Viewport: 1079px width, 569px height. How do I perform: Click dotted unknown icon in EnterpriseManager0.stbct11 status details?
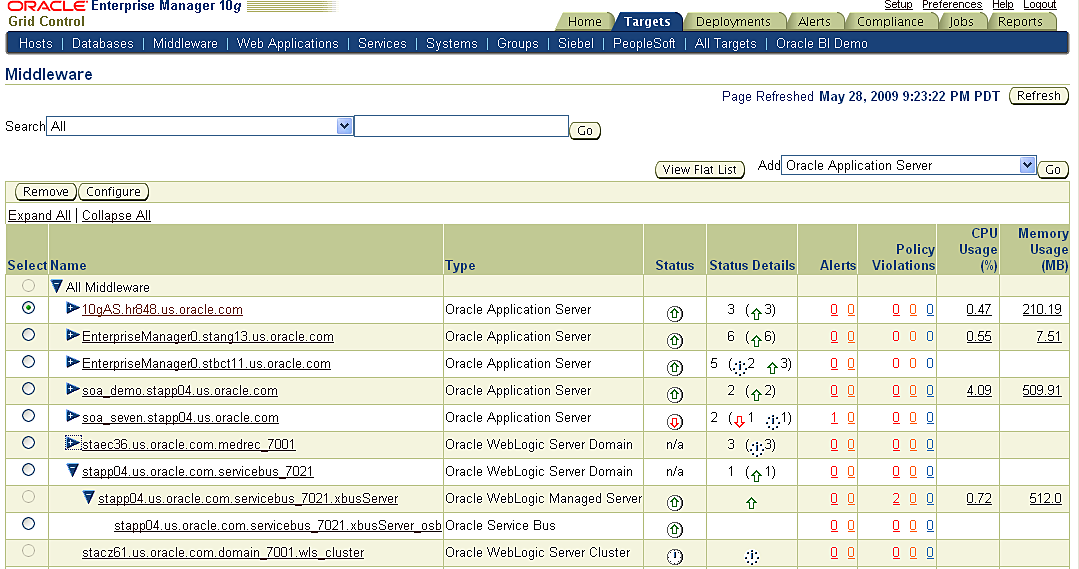pos(740,367)
